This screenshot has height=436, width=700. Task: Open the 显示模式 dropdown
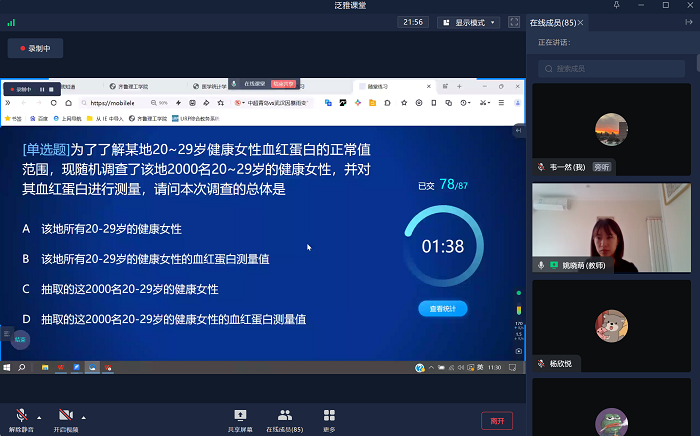pyautogui.click(x=469, y=22)
